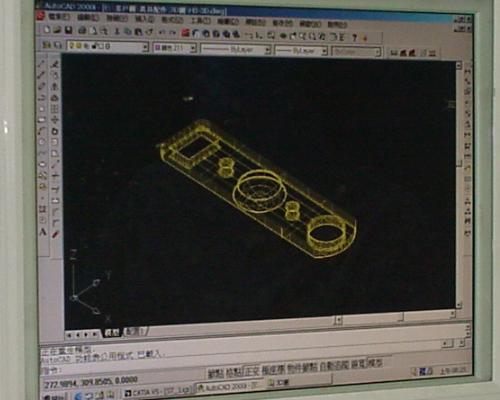Toggle 物件鎖點 object snap in status bar
The image size is (500, 400).
302,368
